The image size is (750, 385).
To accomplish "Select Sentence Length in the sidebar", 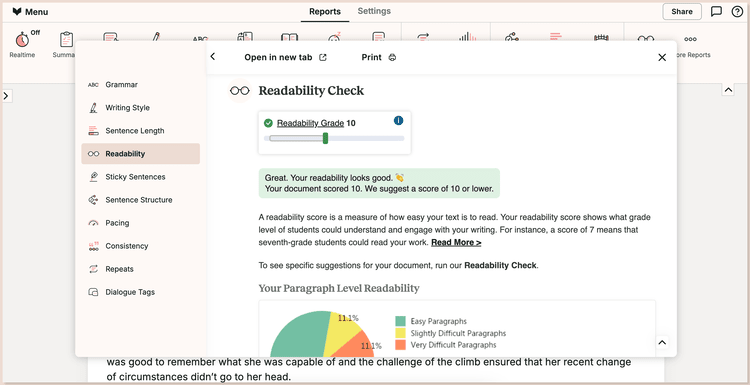I will pos(141,131).
